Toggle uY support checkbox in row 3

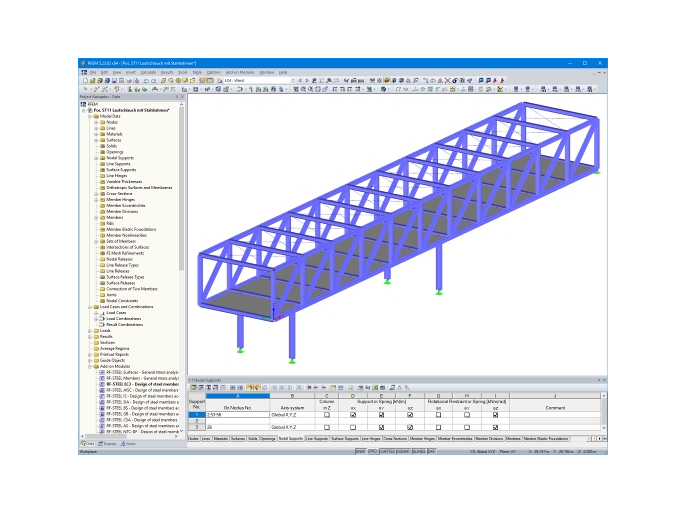coord(382,427)
